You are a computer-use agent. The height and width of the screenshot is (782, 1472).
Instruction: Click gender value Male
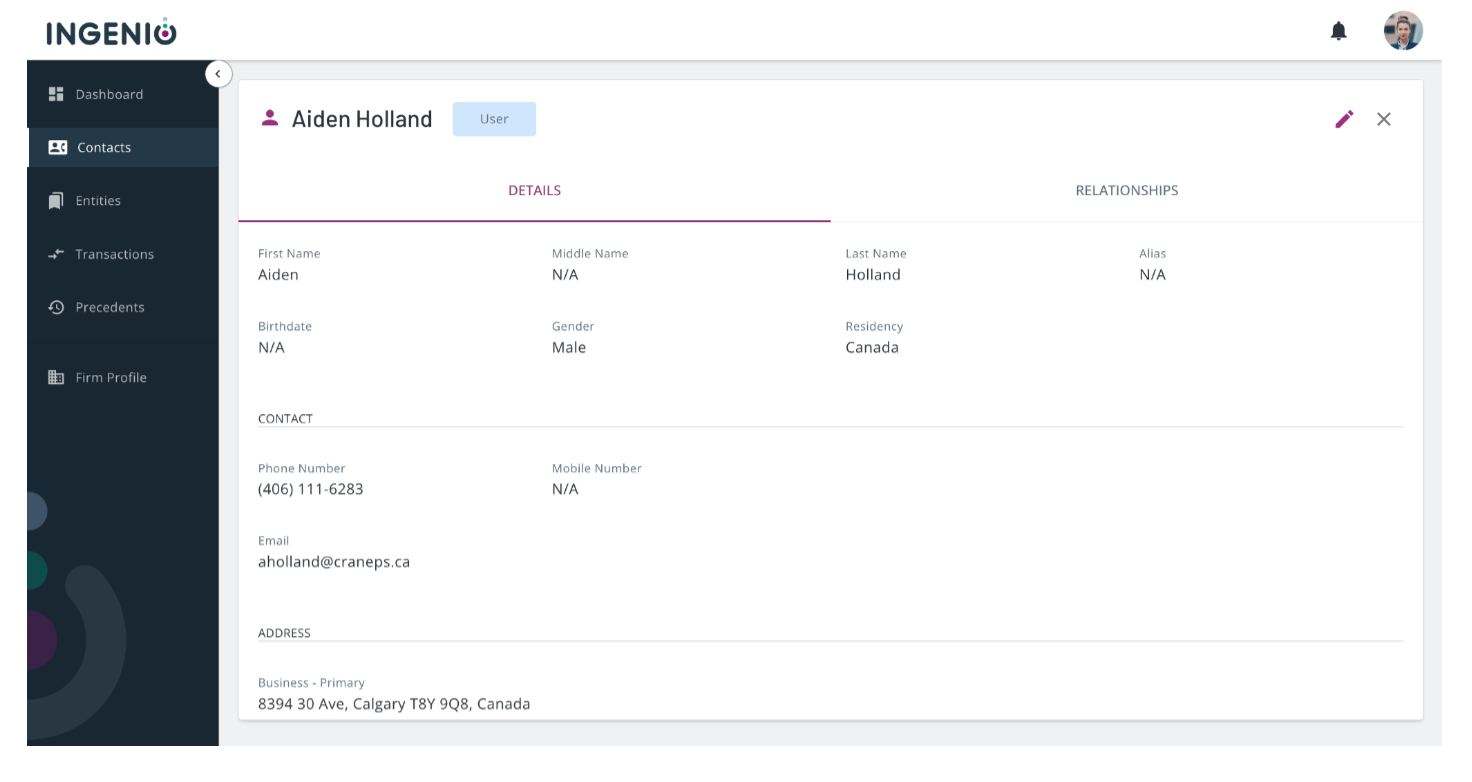[x=569, y=348]
